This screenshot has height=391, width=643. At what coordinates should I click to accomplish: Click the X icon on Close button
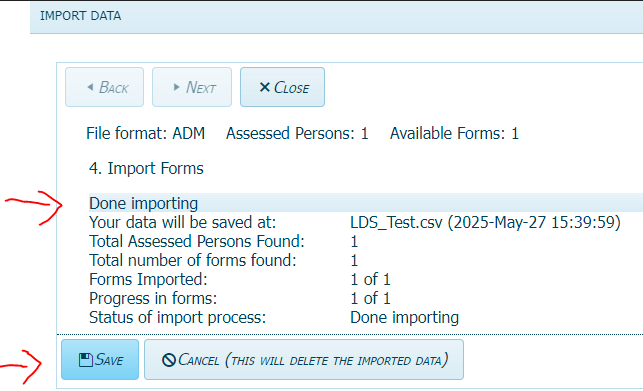pyautogui.click(x=264, y=87)
